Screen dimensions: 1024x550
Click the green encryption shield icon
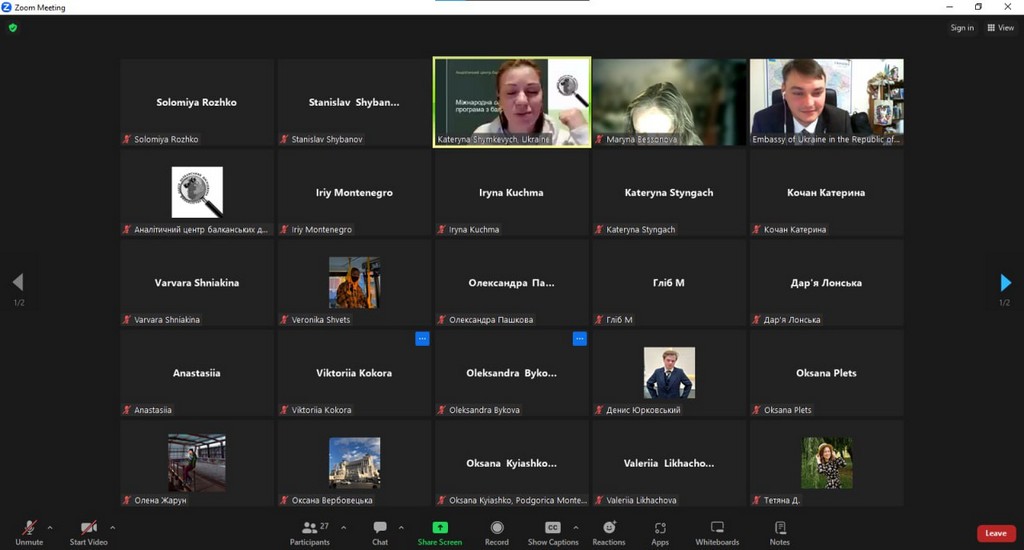(13, 28)
